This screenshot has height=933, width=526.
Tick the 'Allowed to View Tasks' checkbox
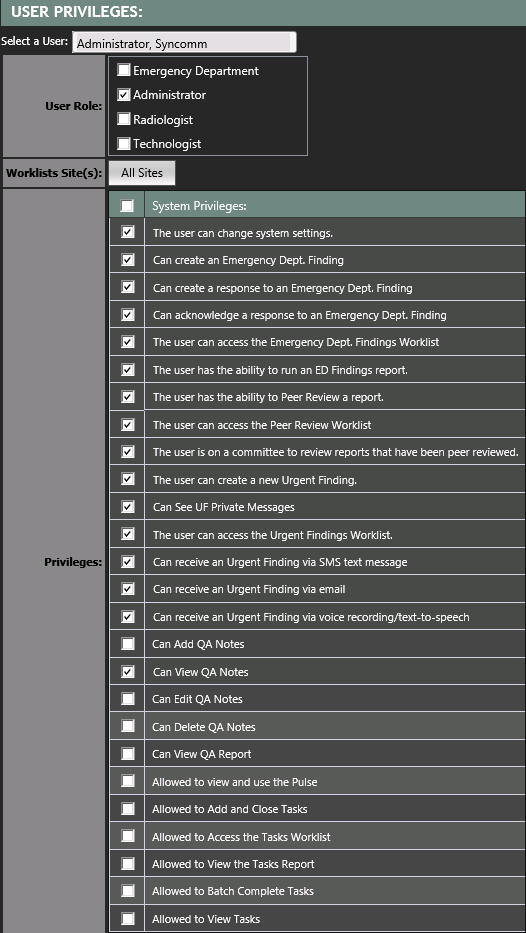[127, 918]
